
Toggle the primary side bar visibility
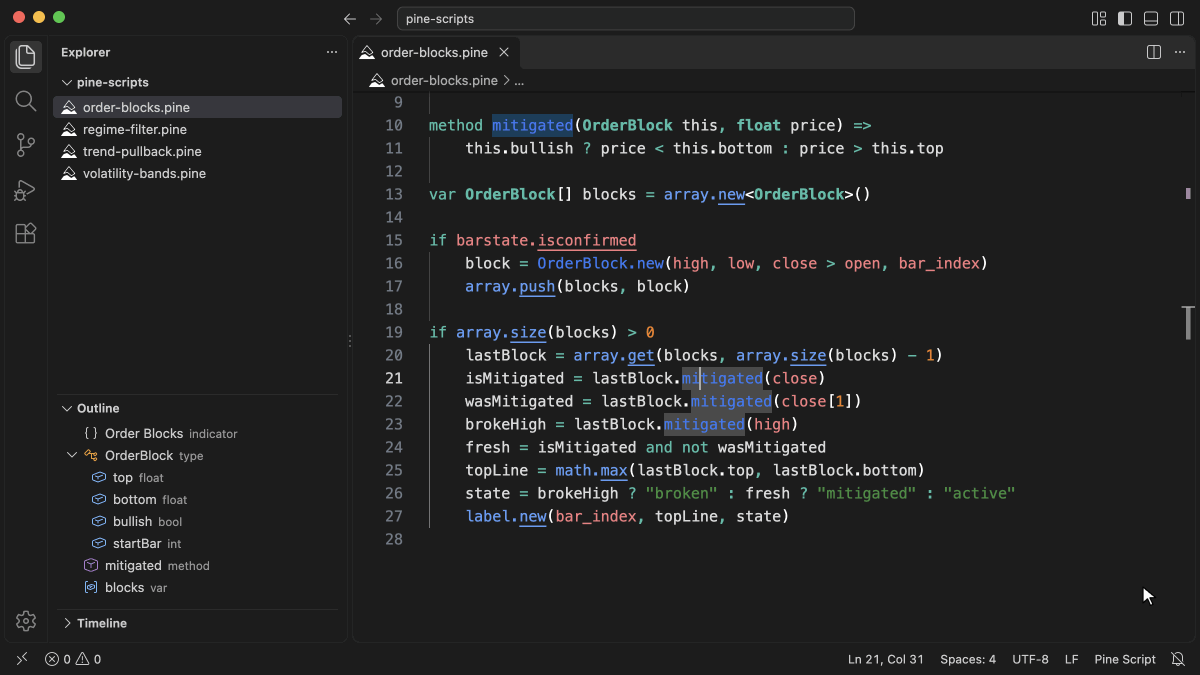point(1125,18)
